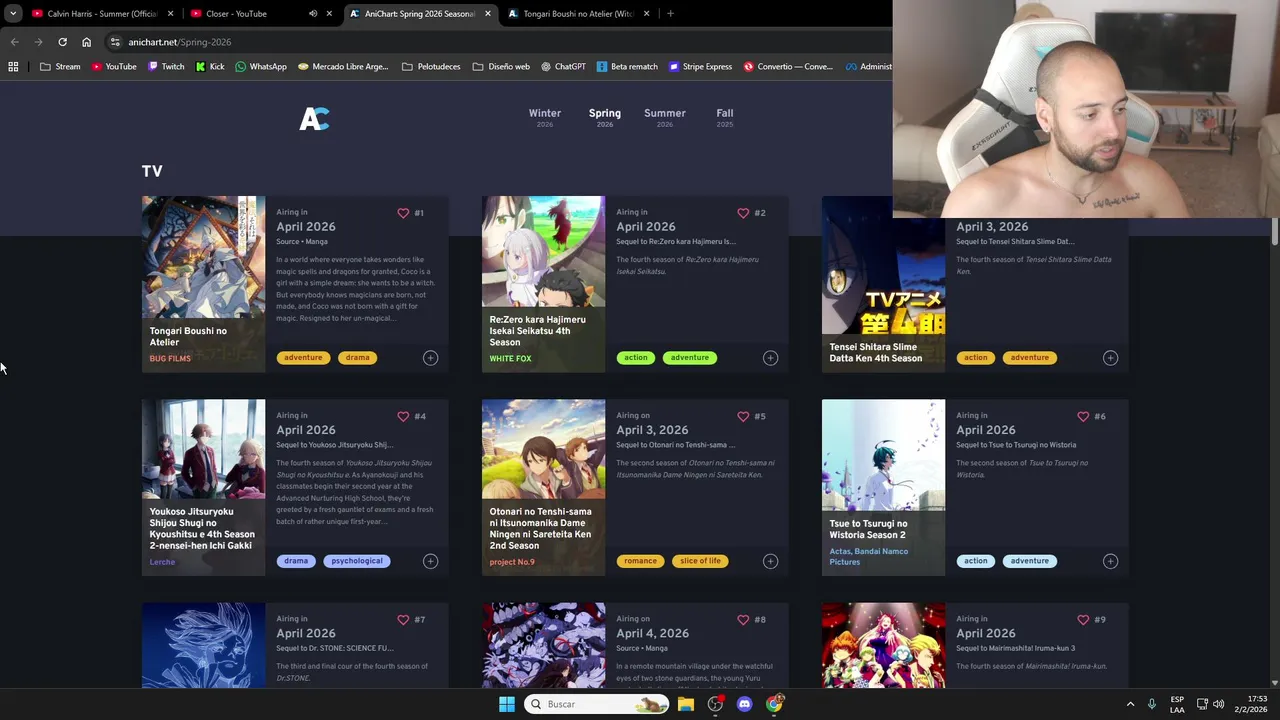Favorite Youkoso Jitsuryoku 4th Season with its heart icon

click(x=403, y=416)
